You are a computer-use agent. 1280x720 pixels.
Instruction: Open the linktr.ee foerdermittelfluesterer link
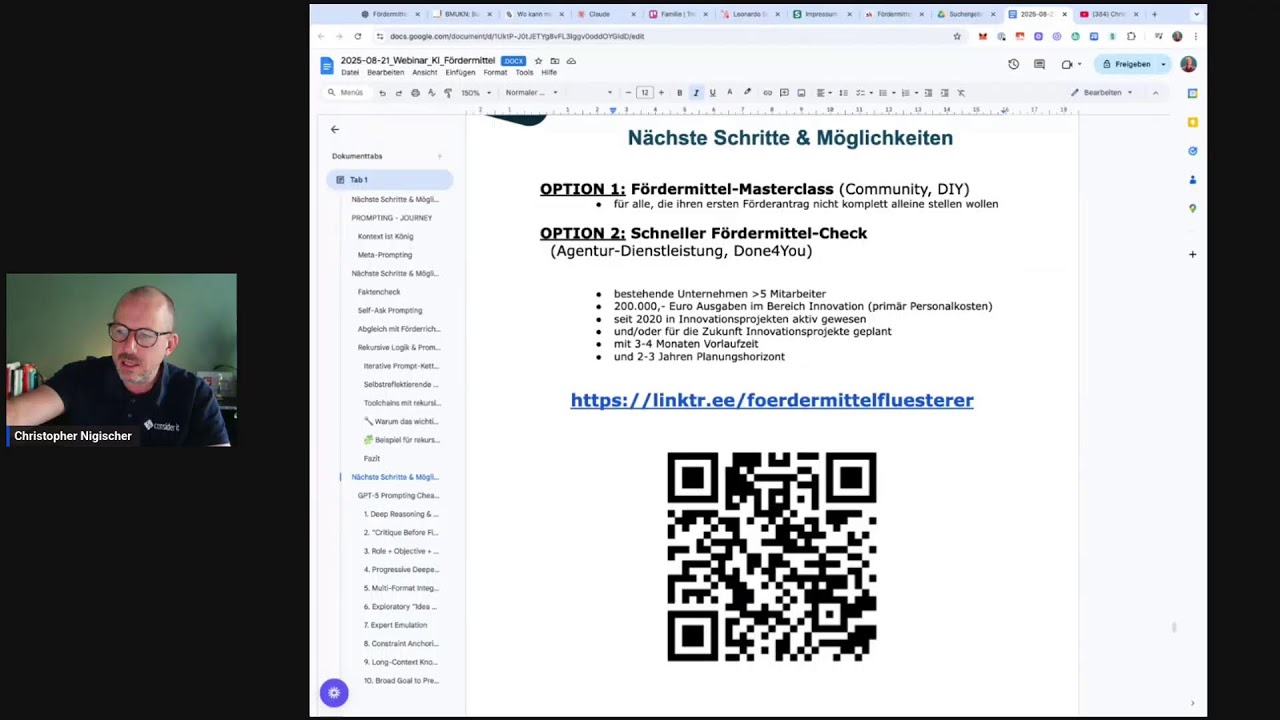(x=772, y=400)
